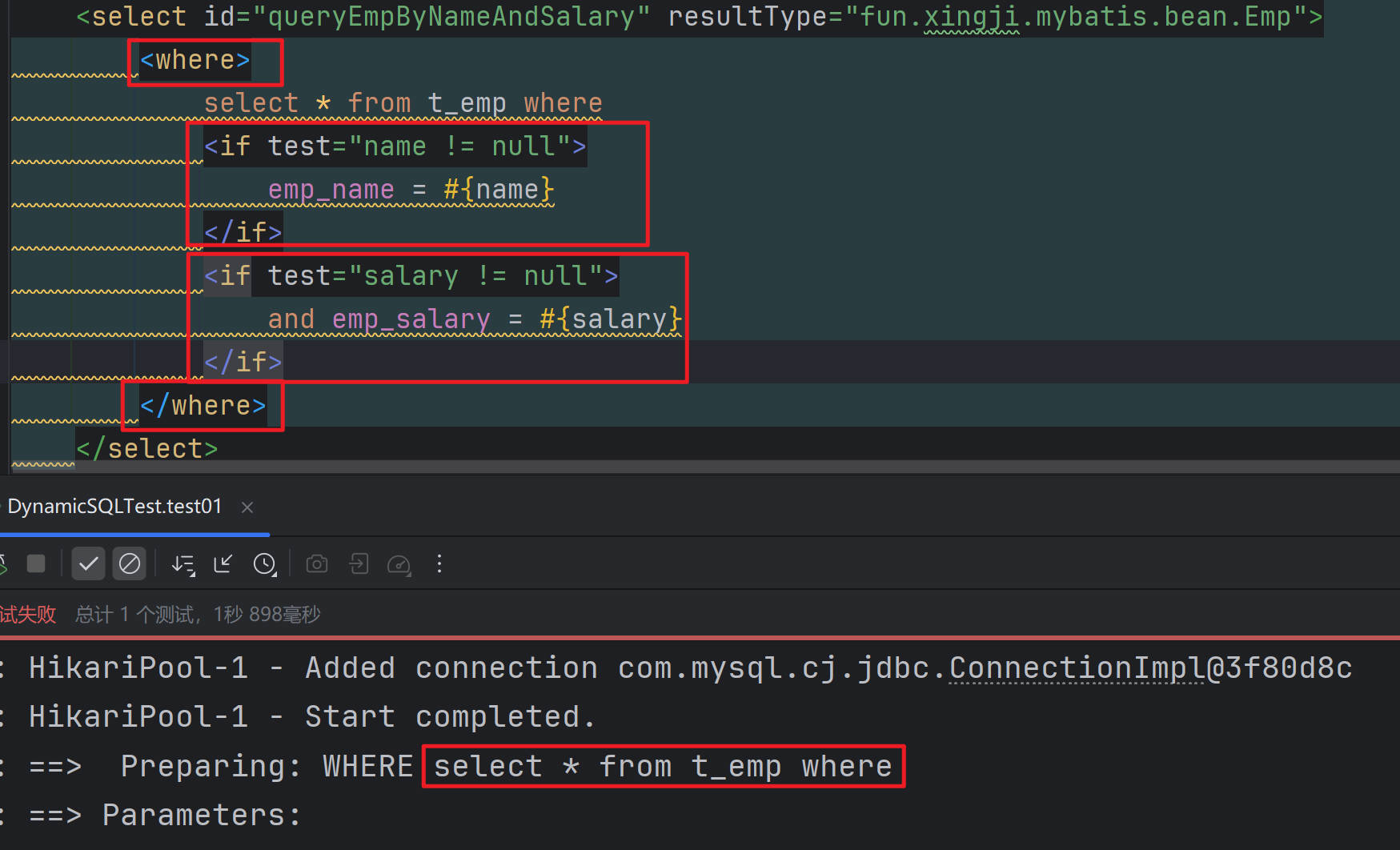Toggle Show Passed tests checkmark
1400x850 pixels.
pyautogui.click(x=88, y=563)
